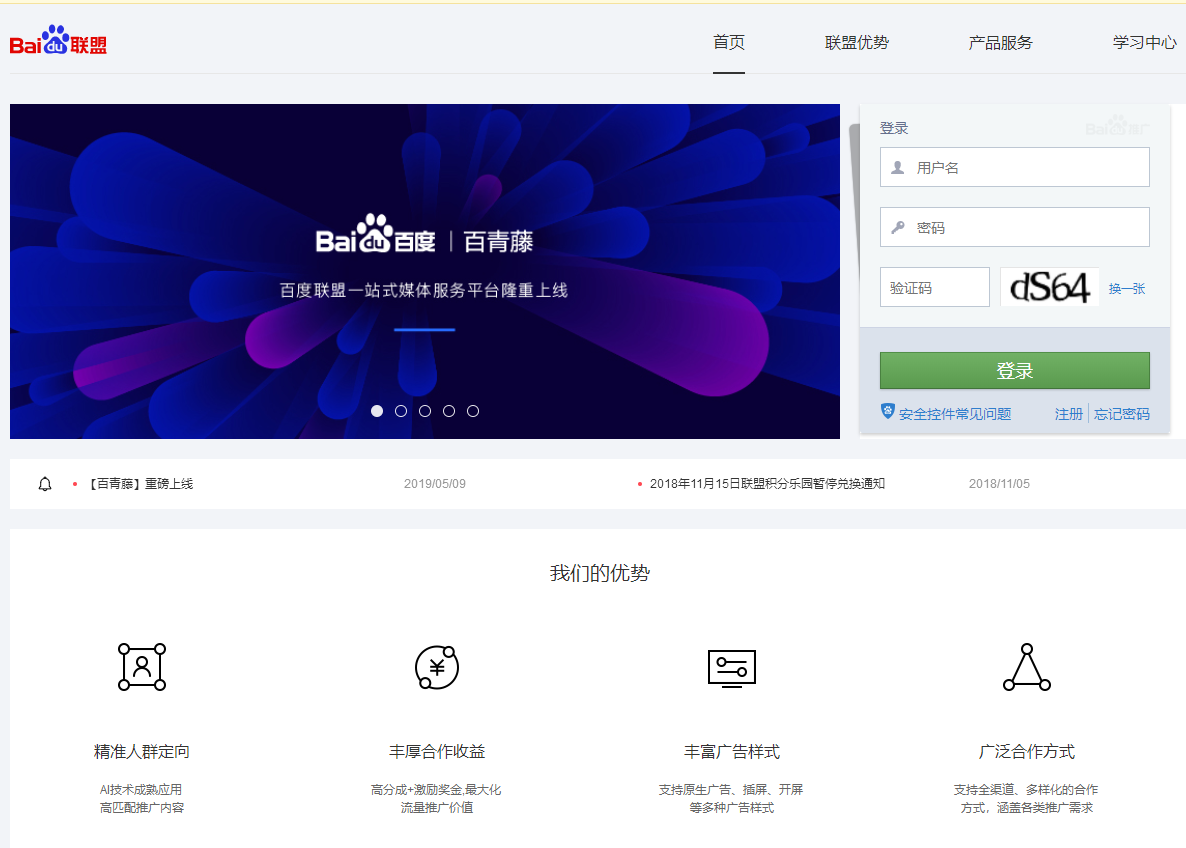Click the 忘记密码 link
The image size is (1186, 848).
coord(1122,414)
